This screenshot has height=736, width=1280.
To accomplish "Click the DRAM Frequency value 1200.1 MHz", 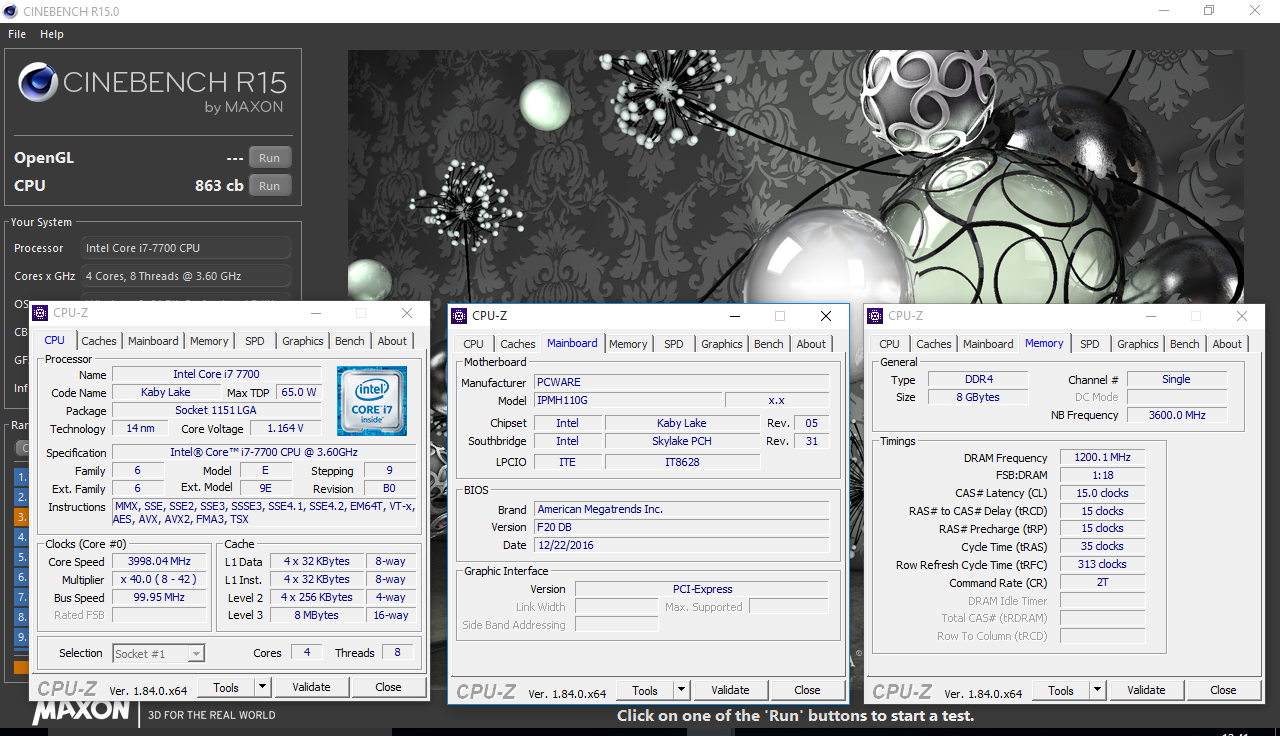I will coord(1102,458).
